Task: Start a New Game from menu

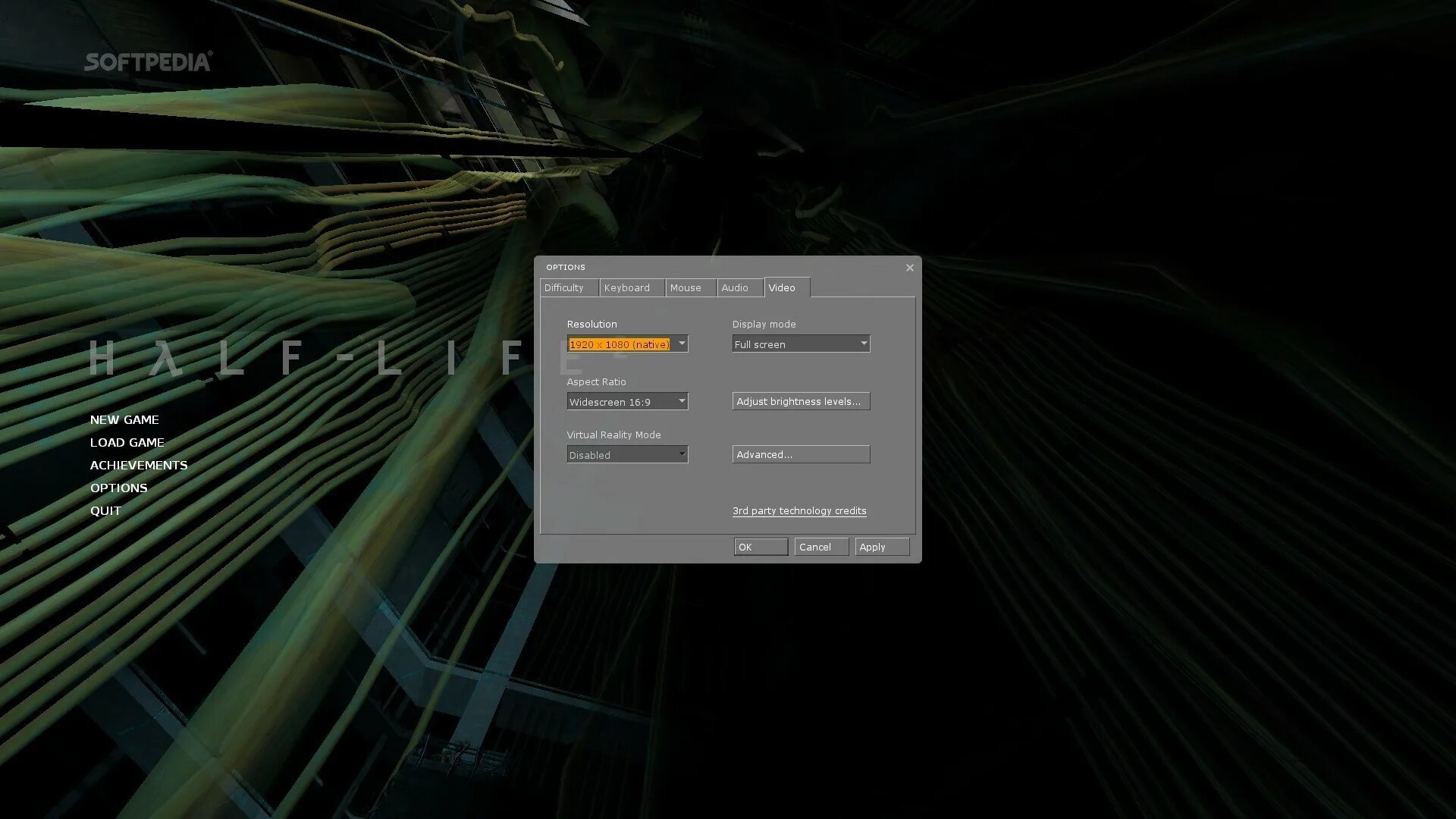Action: pyautogui.click(x=124, y=420)
